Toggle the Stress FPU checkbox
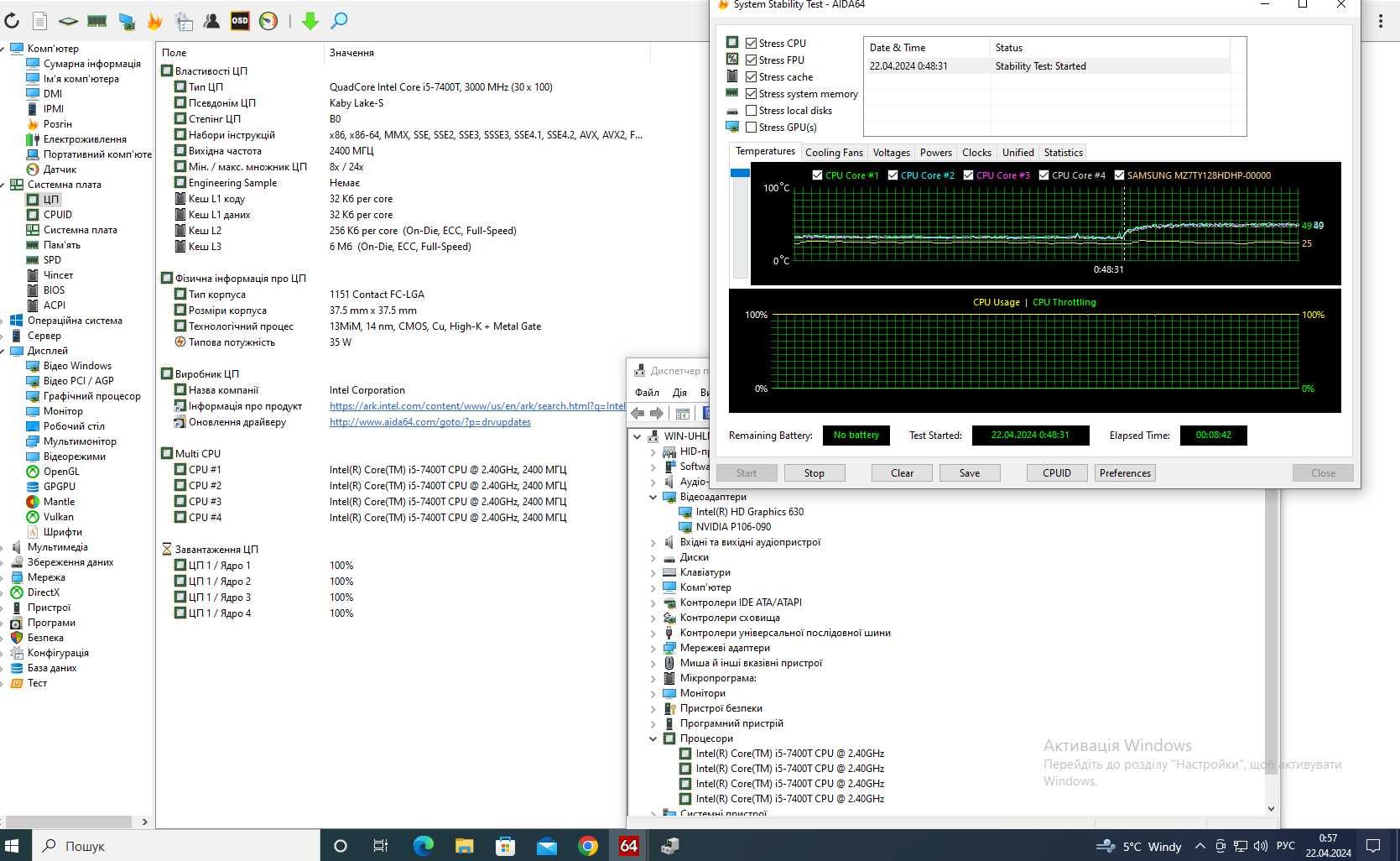1400x861 pixels. pyautogui.click(x=751, y=60)
